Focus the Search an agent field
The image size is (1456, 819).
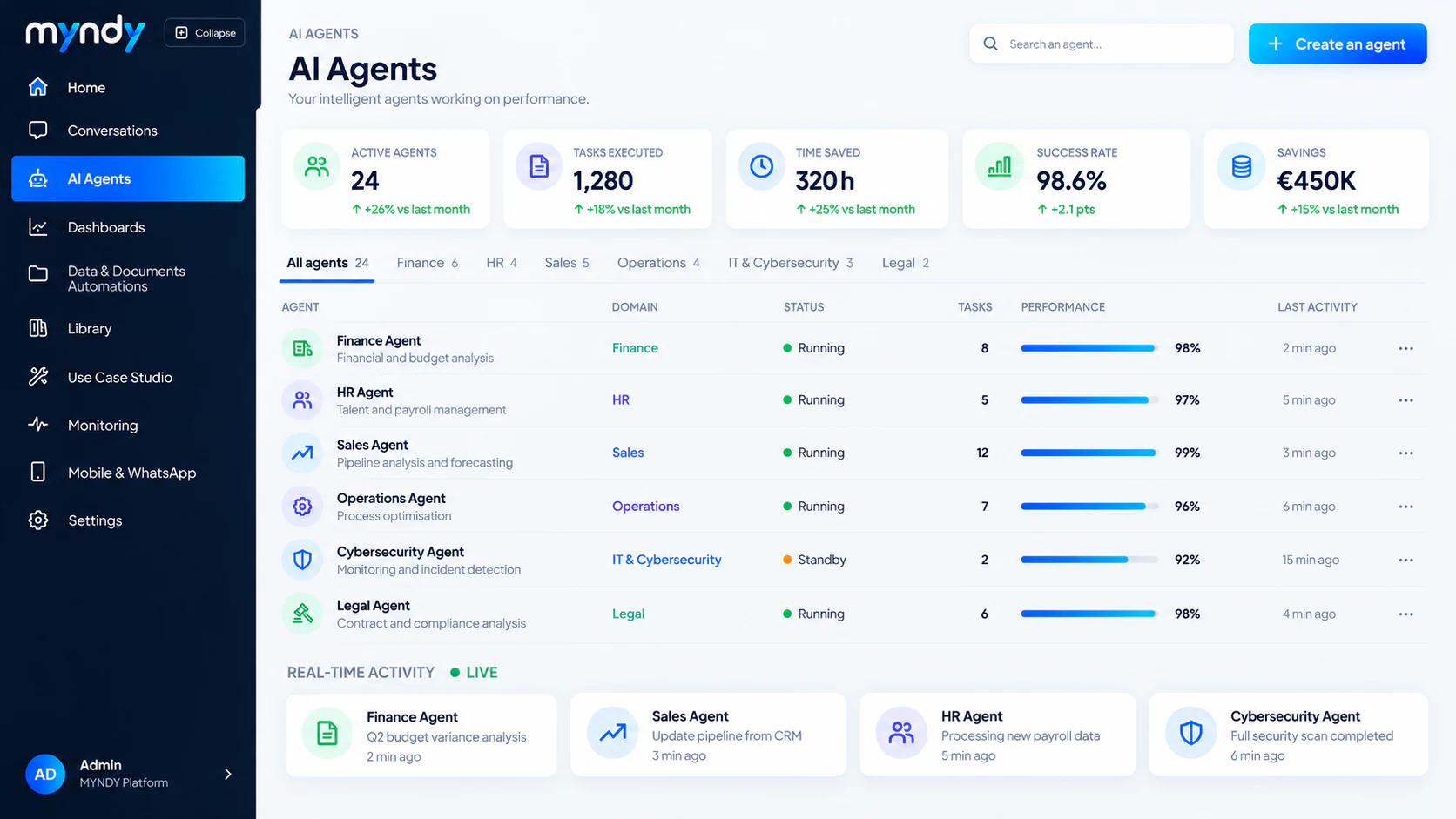click(x=1102, y=44)
